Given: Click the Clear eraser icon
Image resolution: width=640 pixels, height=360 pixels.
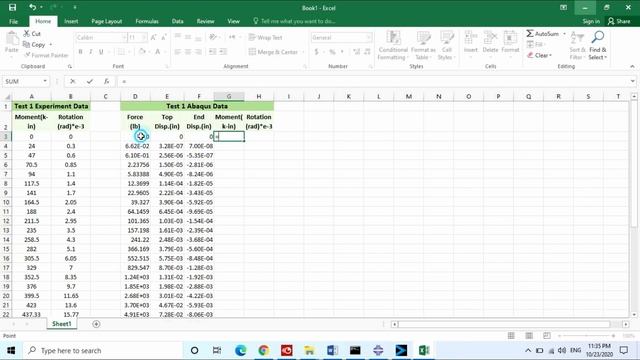Looking at the screenshot, I should (x=530, y=55).
